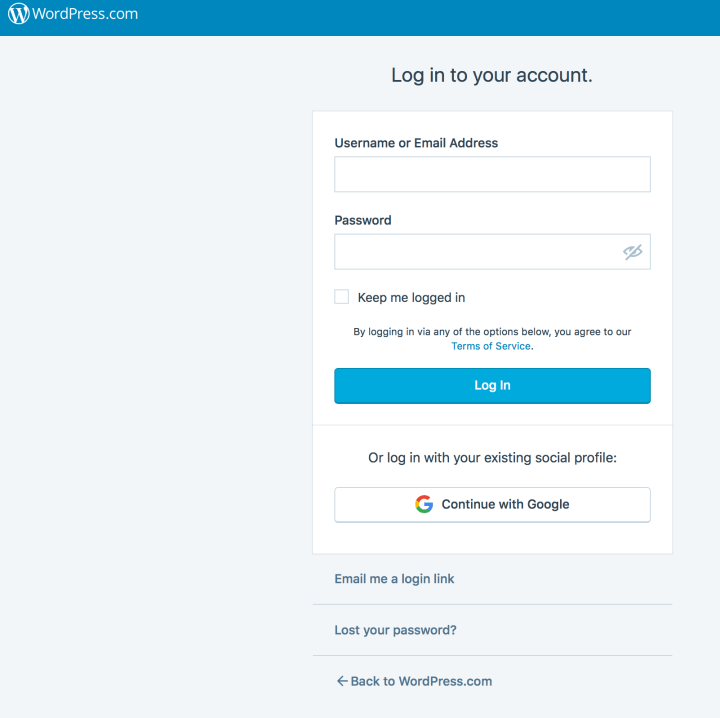Click the Google "G" logo icon
Screen dimensions: 720x718
pos(424,505)
